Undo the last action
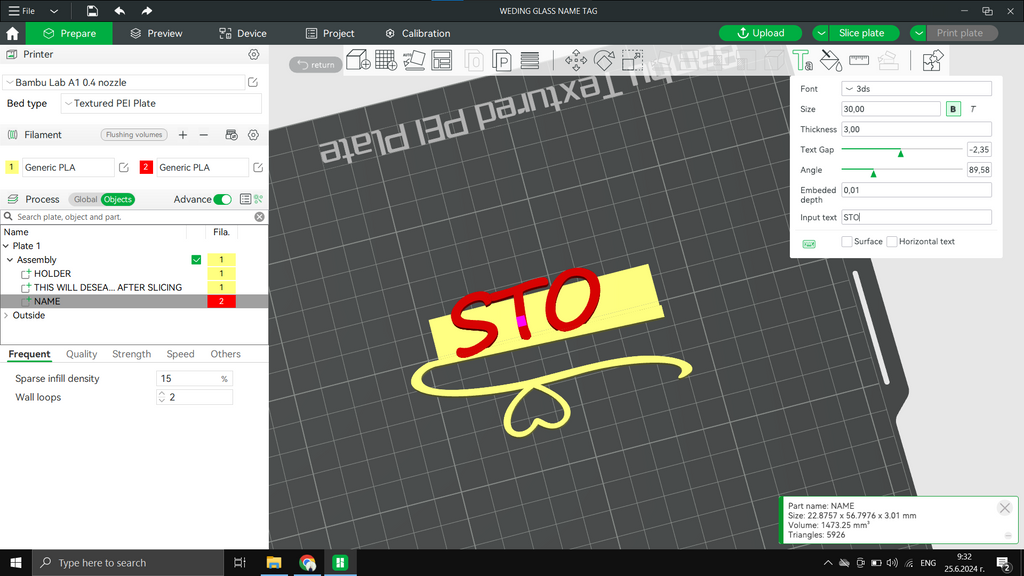This screenshot has height=576, width=1024. [120, 11]
